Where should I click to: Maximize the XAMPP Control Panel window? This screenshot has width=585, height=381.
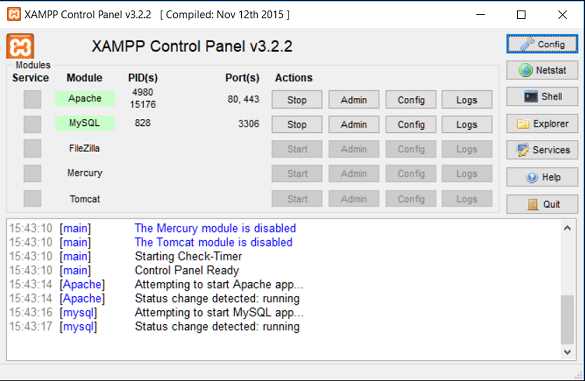[521, 15]
